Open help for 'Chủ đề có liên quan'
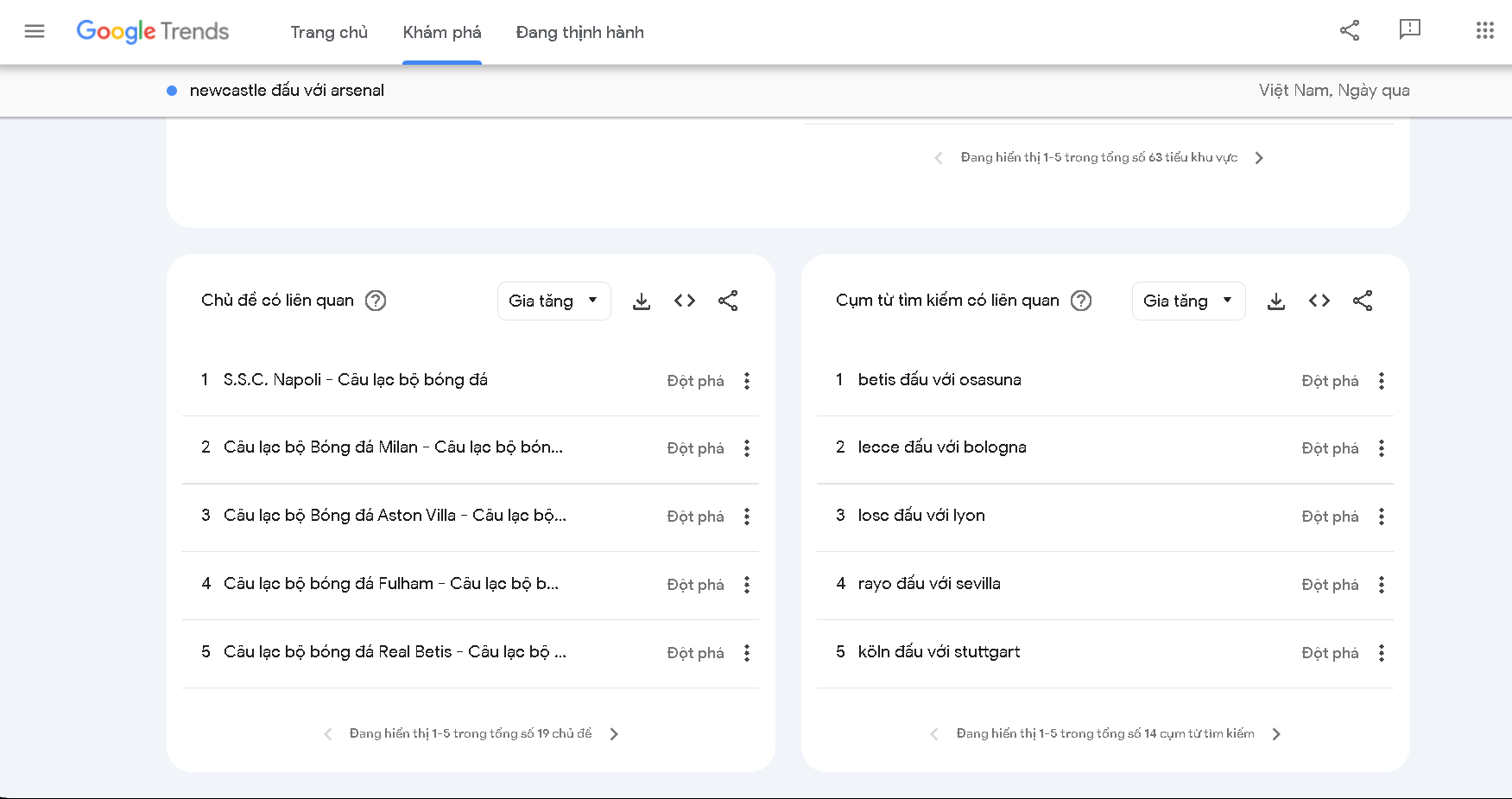 click(376, 301)
